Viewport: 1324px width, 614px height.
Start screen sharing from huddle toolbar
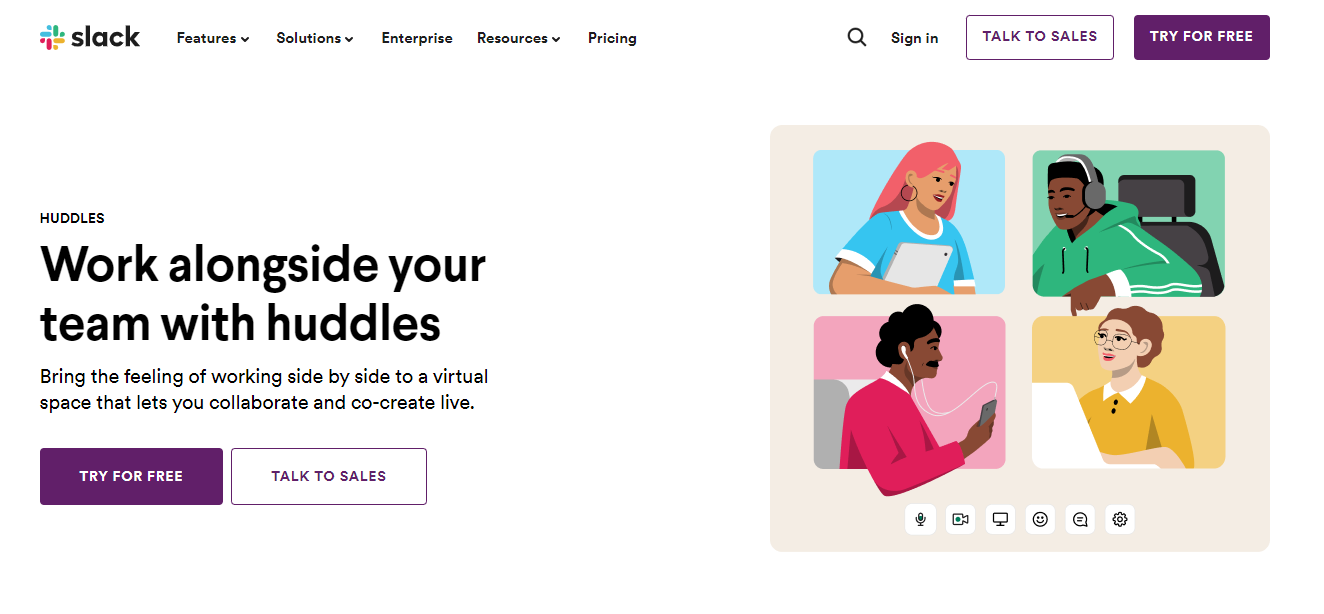coord(1000,519)
